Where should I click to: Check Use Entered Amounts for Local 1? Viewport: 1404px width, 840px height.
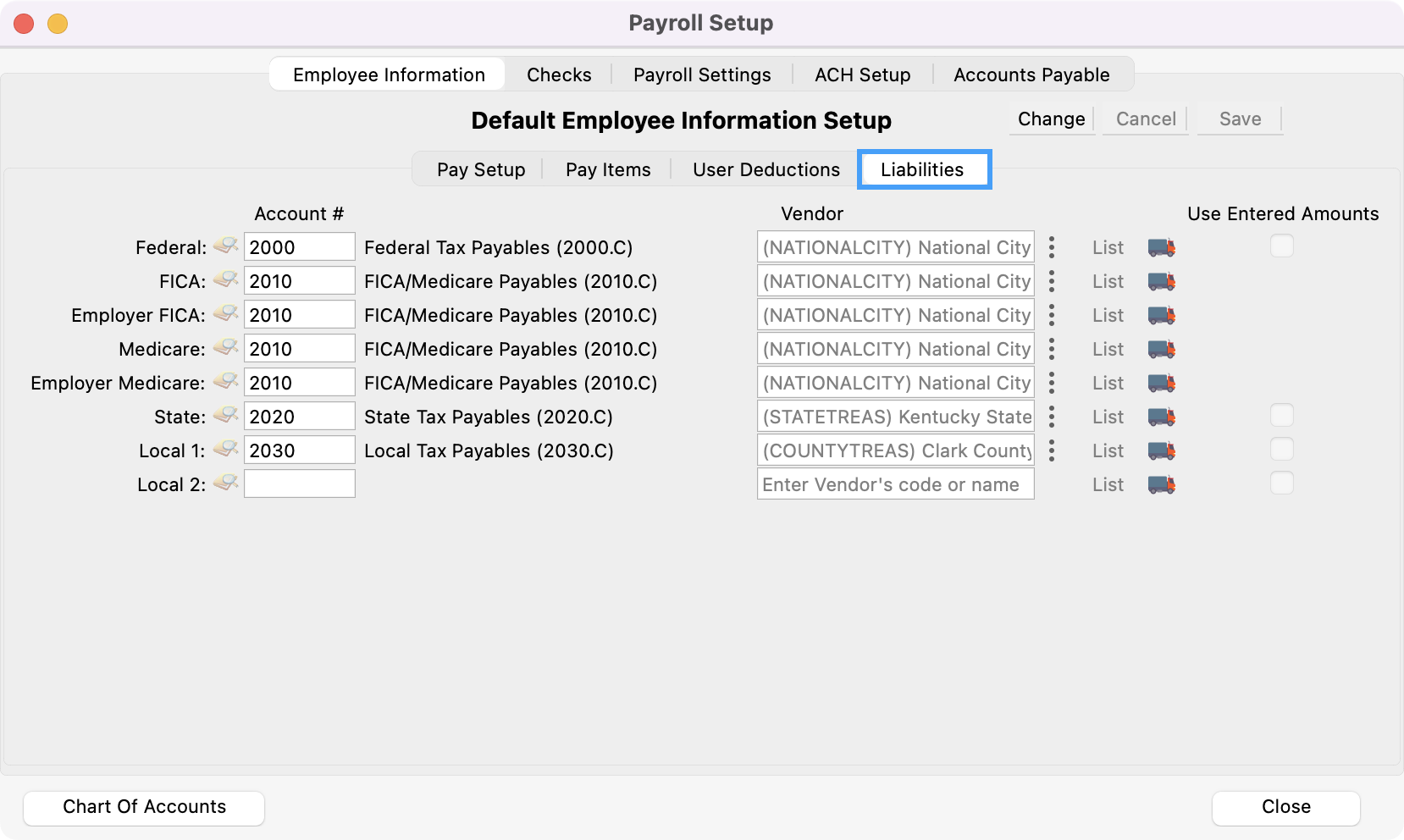1281,450
